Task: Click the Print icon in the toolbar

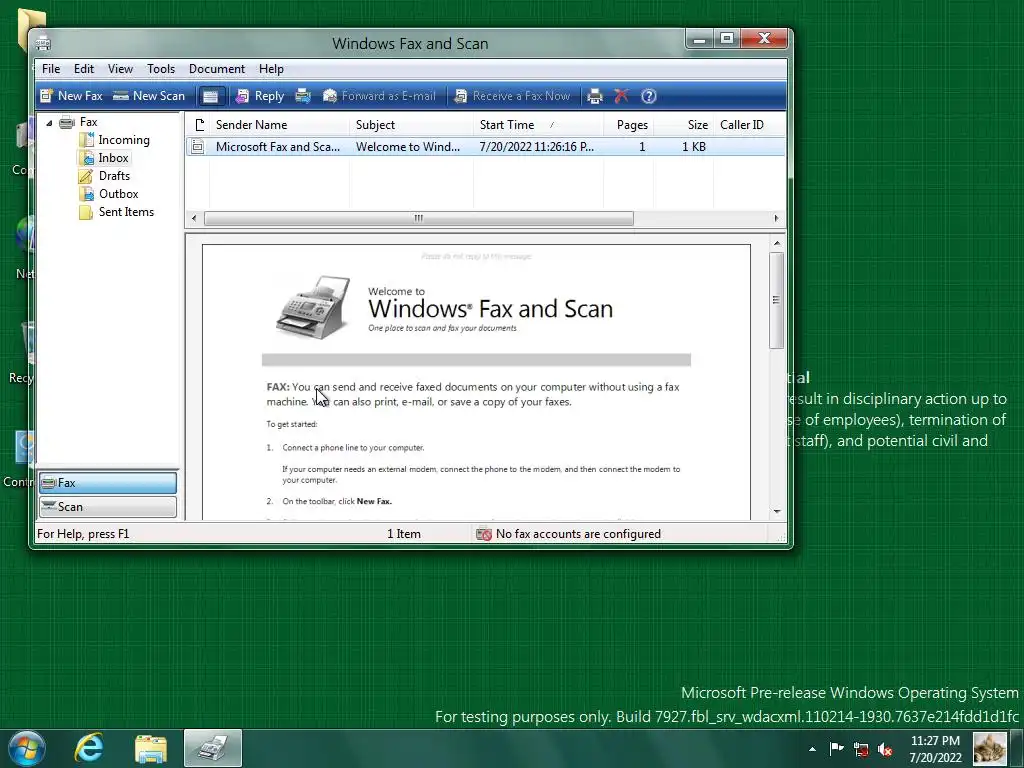Action: [594, 96]
